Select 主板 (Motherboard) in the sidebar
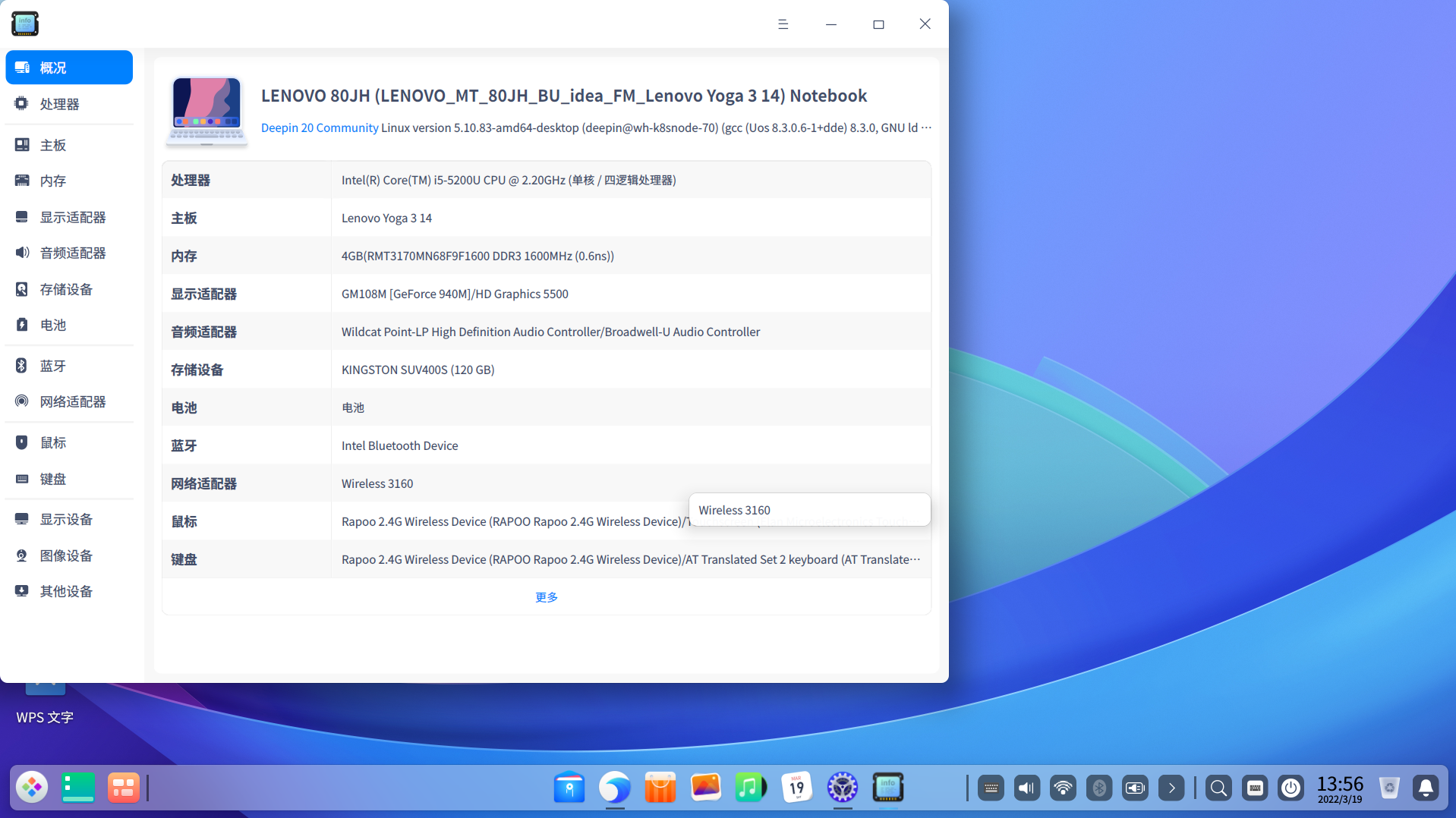 (x=53, y=145)
